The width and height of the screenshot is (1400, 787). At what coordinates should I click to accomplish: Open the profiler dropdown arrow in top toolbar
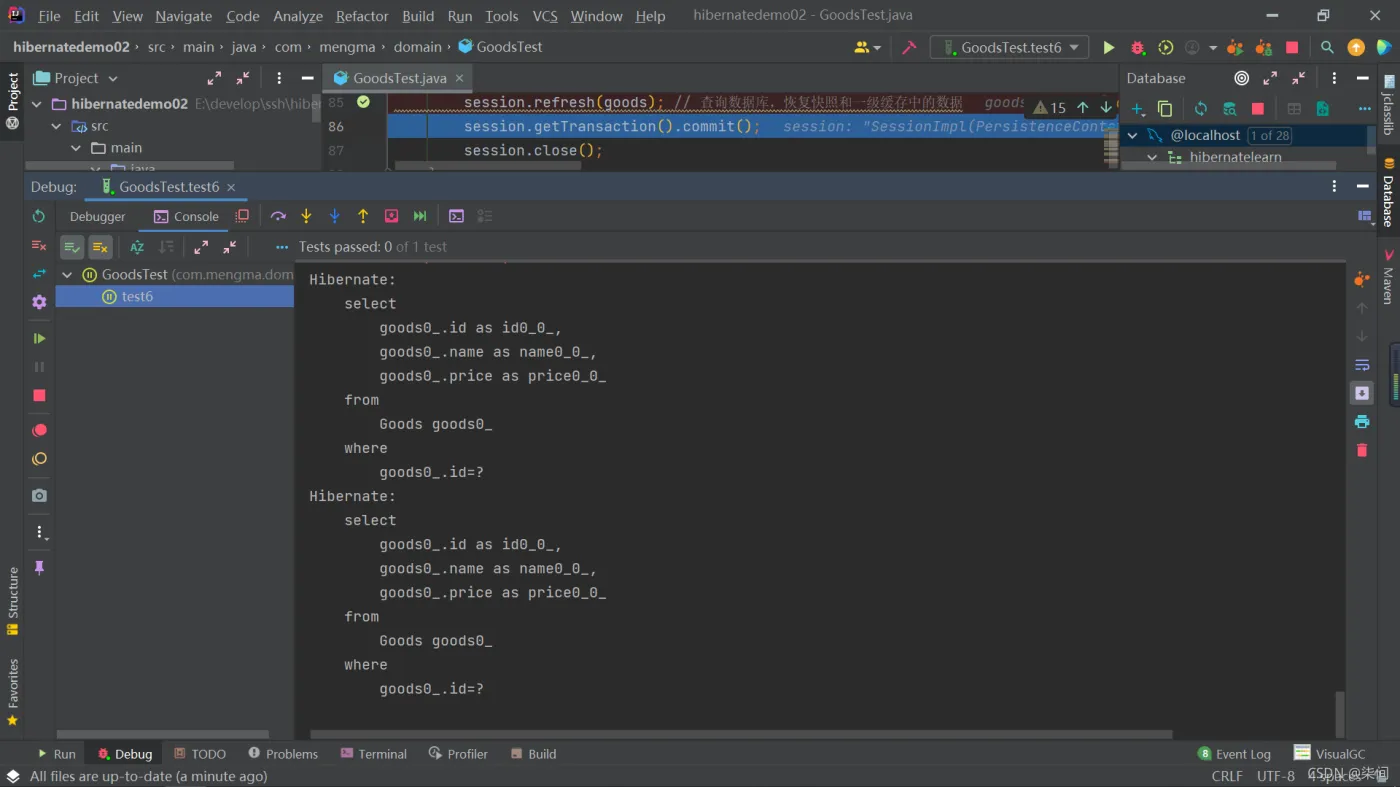[1213, 47]
